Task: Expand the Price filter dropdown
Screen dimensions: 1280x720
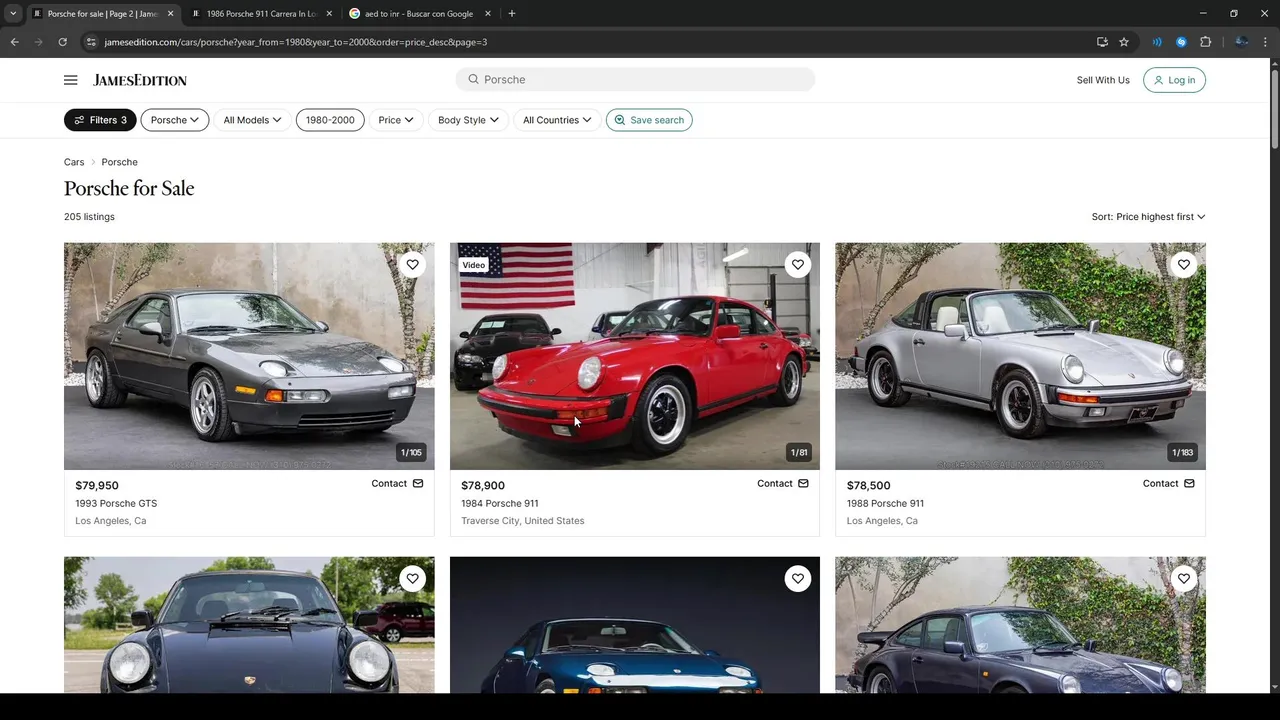Action: point(396,120)
